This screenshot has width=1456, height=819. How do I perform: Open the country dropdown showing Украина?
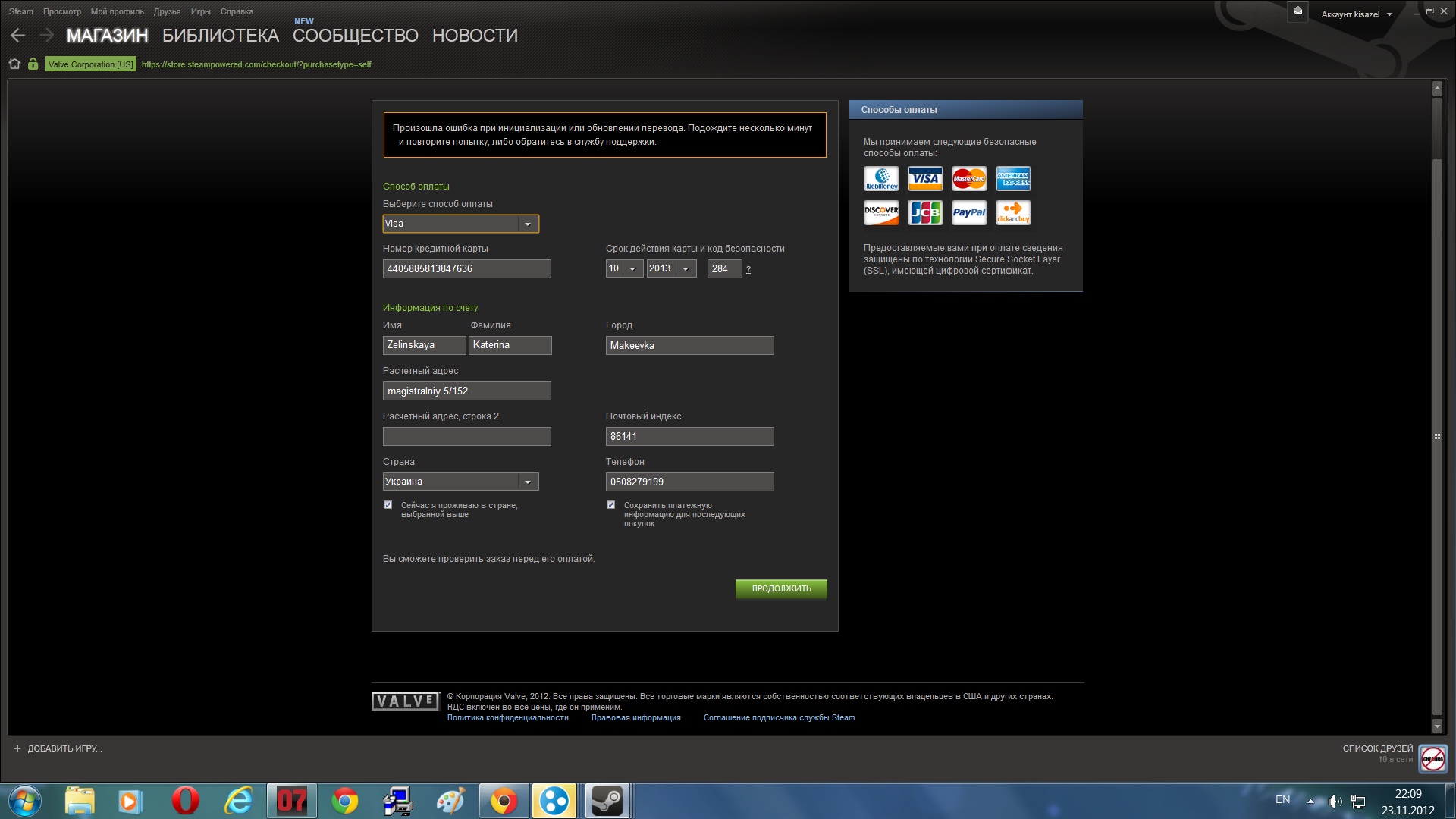(x=461, y=482)
